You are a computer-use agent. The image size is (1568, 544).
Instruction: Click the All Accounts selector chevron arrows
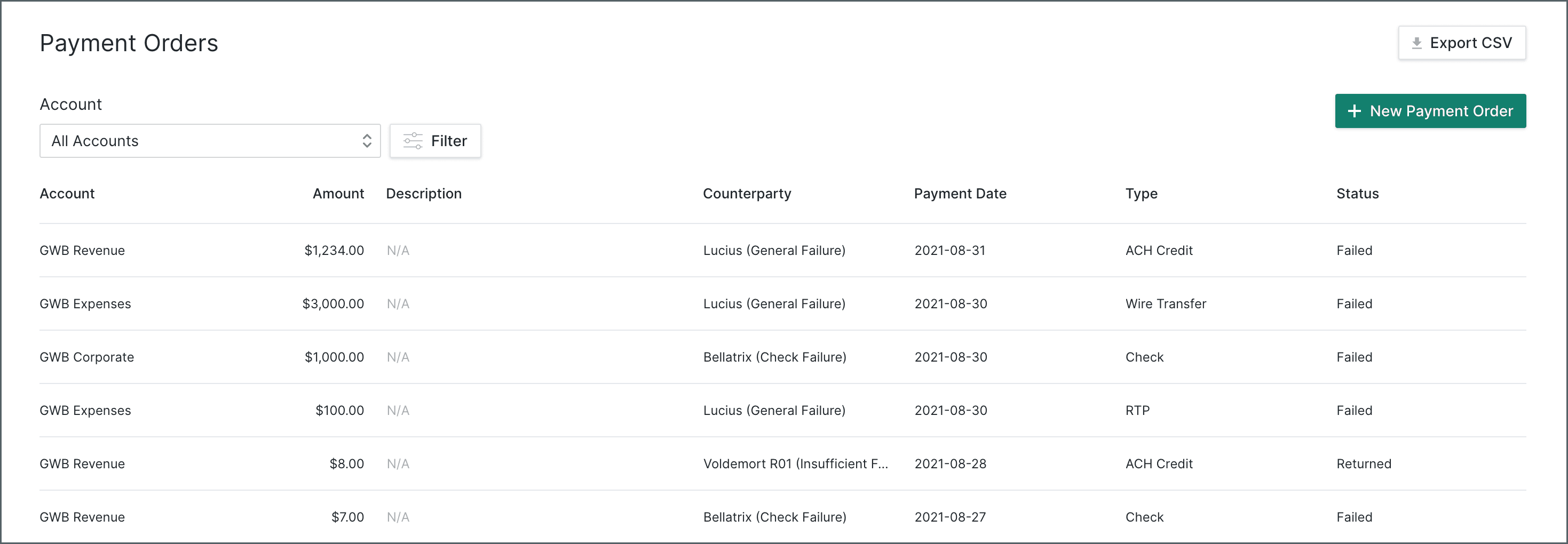pyautogui.click(x=367, y=141)
